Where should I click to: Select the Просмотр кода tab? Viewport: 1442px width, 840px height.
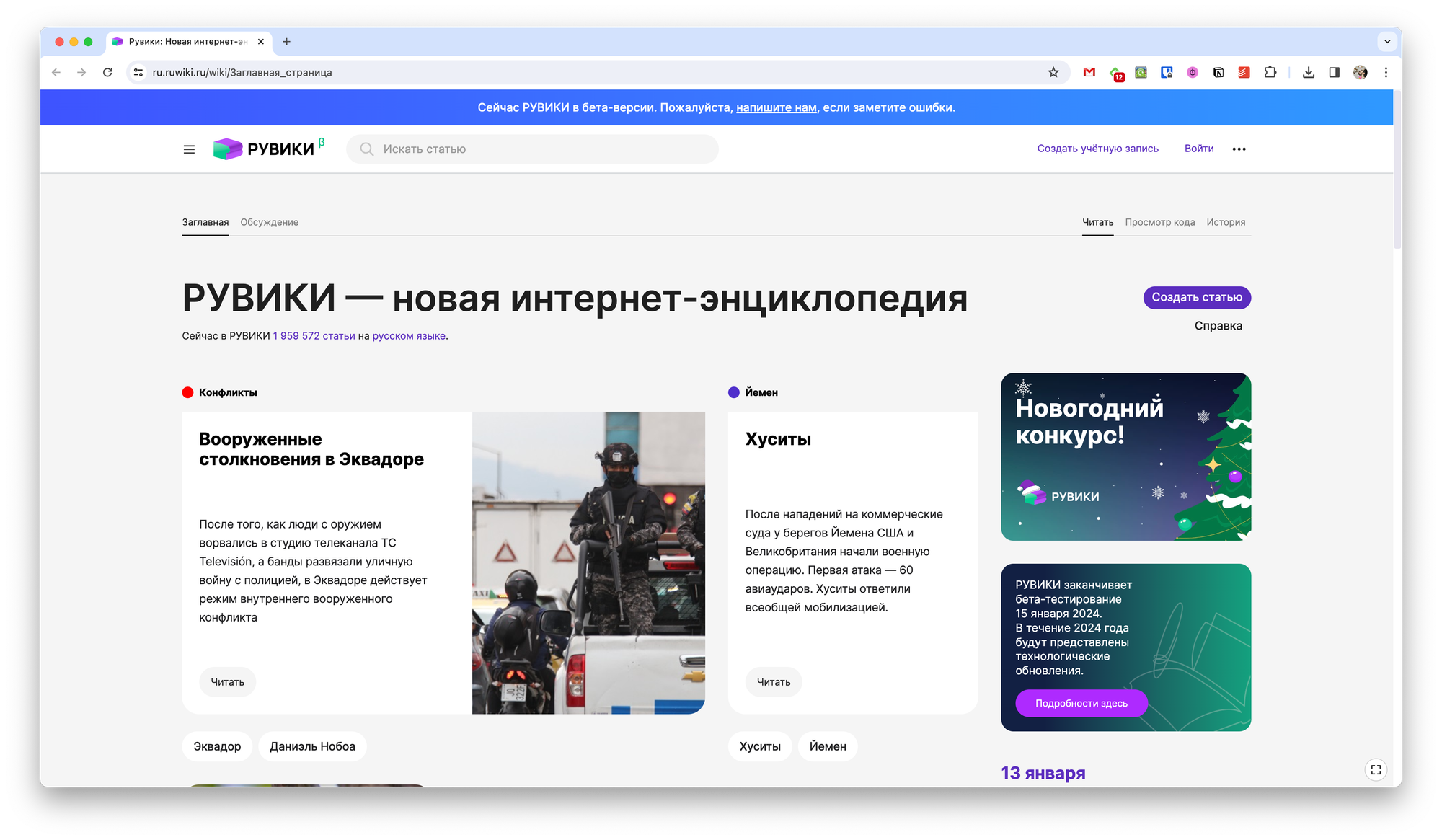[x=1159, y=222]
